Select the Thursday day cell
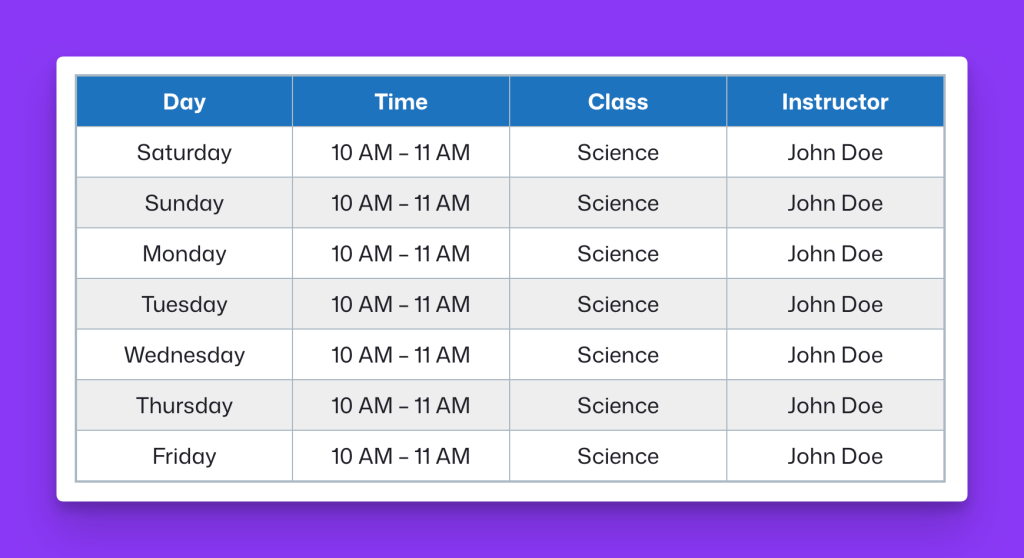 (x=184, y=405)
